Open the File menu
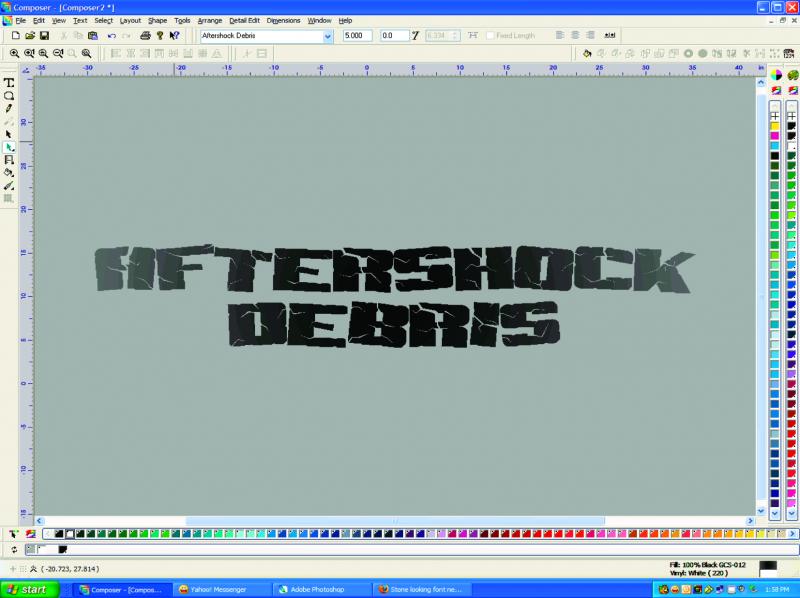The height and width of the screenshot is (598, 800). [x=21, y=20]
